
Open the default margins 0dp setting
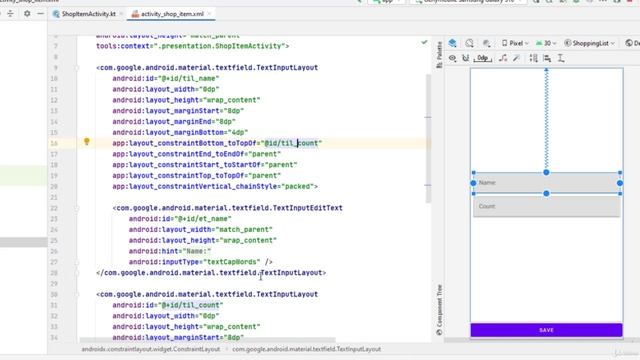point(482,58)
